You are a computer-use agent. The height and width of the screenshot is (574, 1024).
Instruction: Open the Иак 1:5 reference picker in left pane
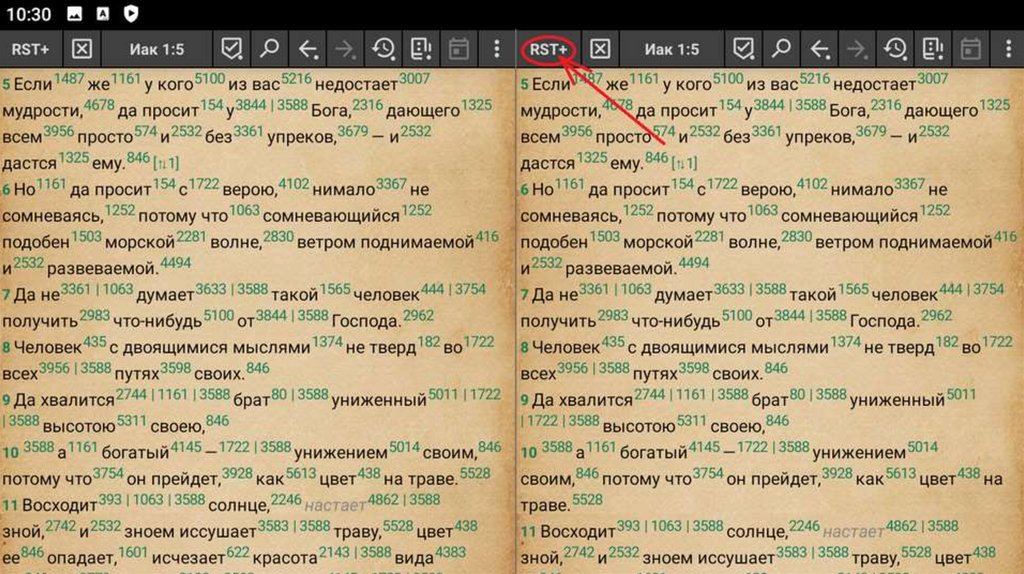click(x=157, y=49)
